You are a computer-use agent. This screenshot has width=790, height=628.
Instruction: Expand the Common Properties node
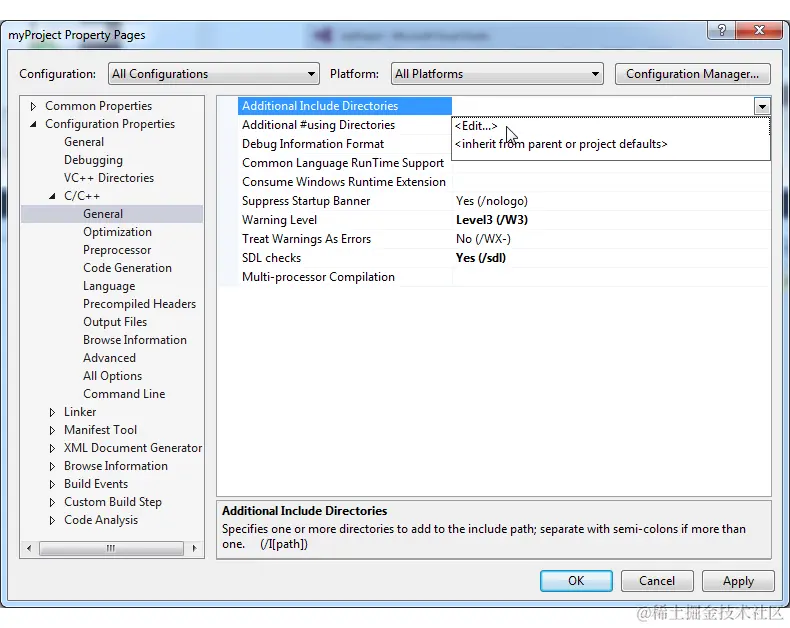[x=33, y=106]
